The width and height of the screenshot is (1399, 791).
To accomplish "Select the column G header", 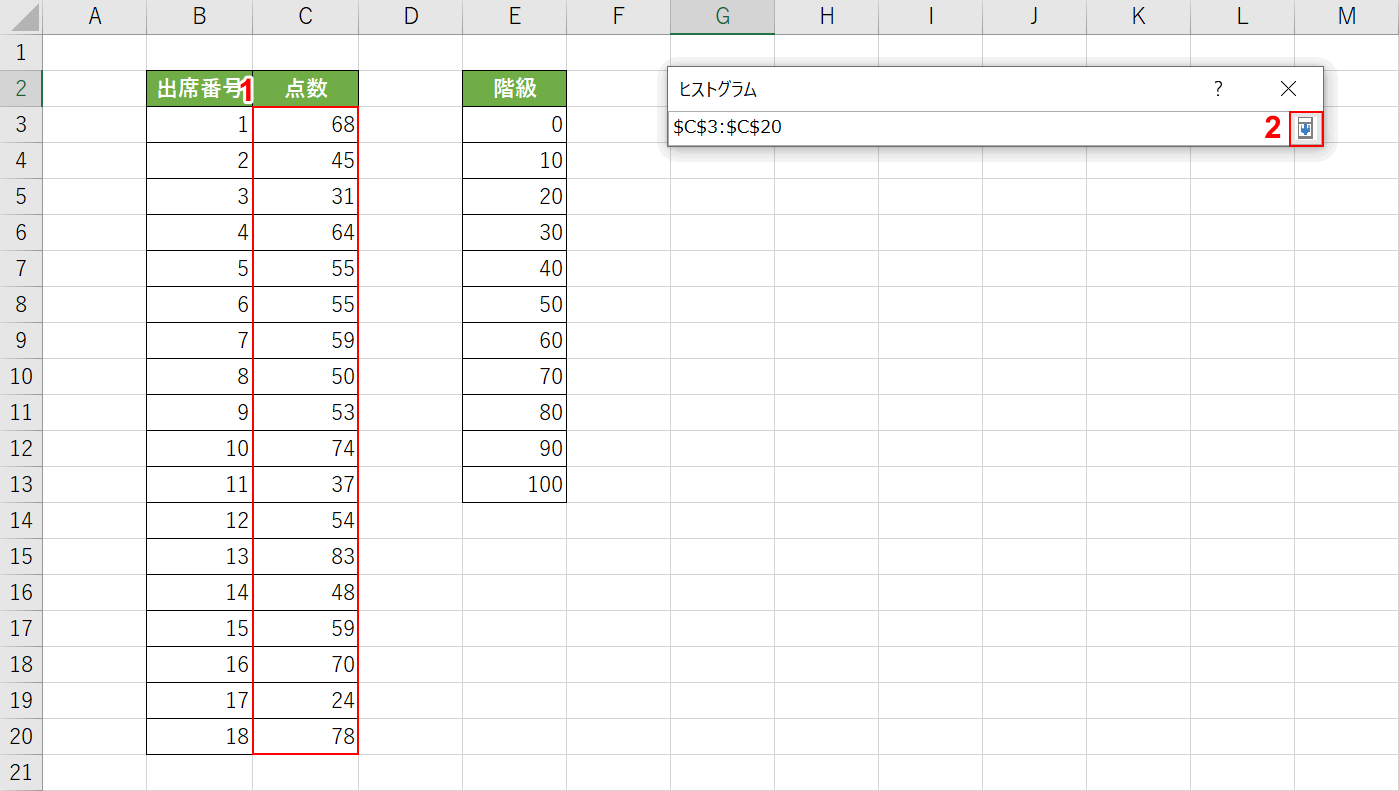I will 722,16.
